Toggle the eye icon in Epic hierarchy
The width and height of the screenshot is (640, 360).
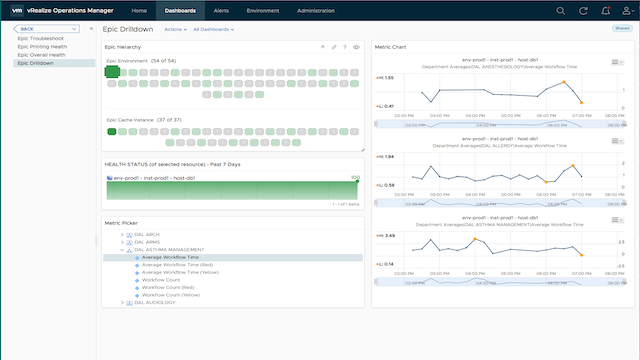pyautogui.click(x=356, y=47)
